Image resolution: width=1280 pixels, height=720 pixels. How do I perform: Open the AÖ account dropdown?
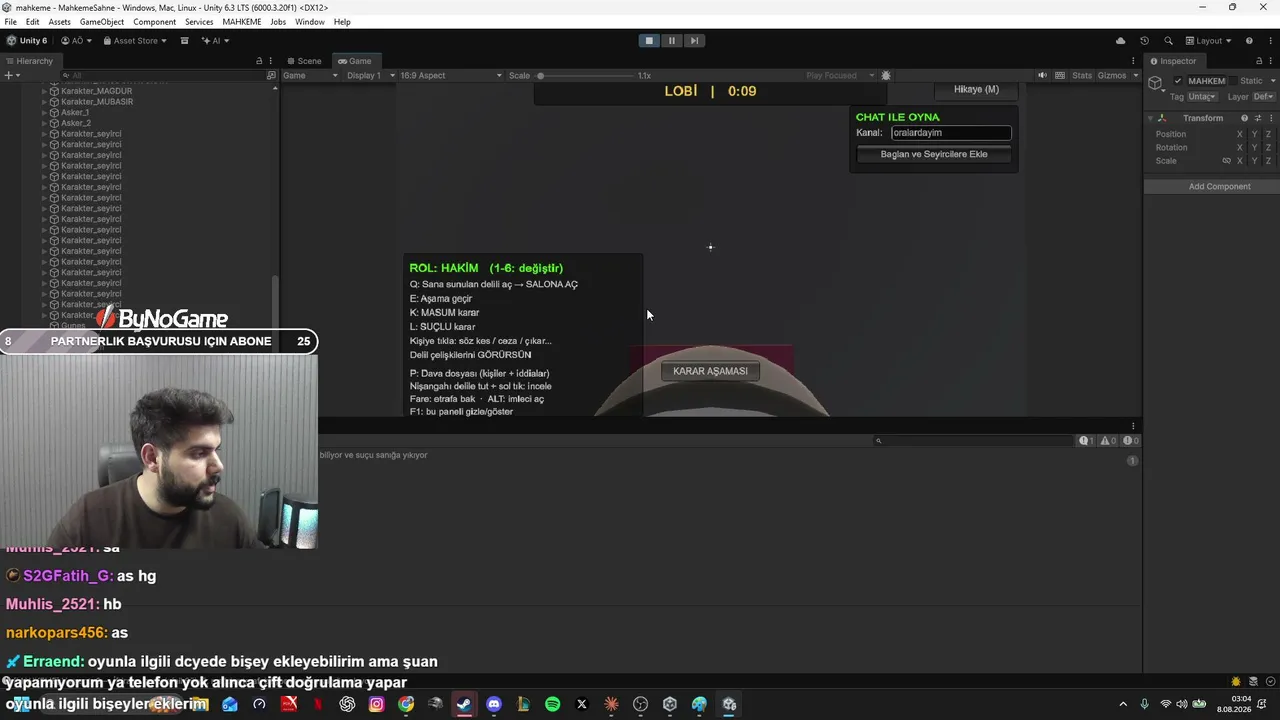pyautogui.click(x=76, y=41)
